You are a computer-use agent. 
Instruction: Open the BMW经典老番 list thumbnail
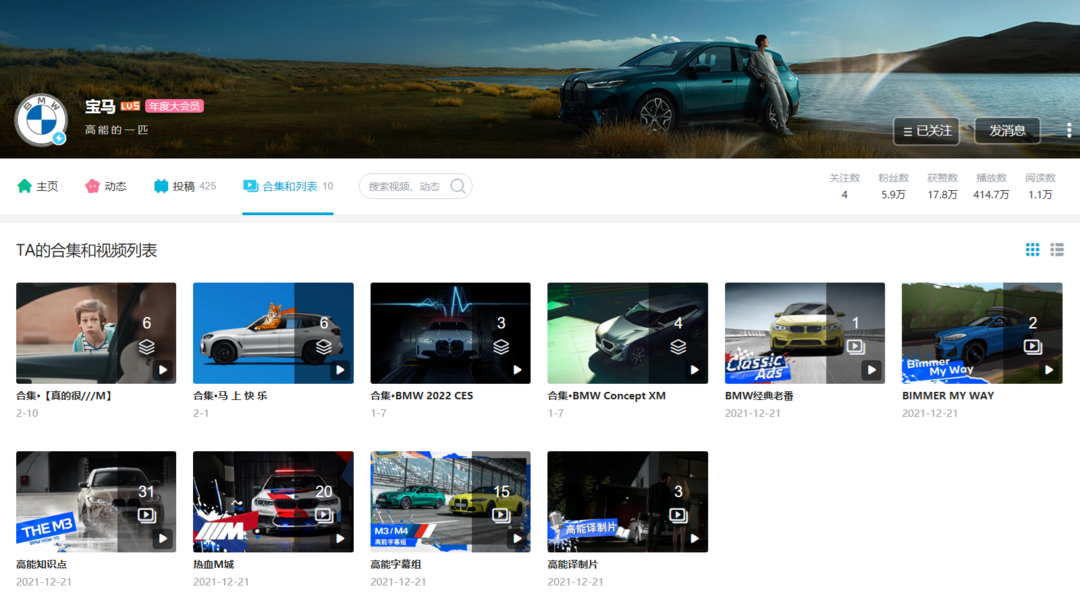[x=804, y=333]
